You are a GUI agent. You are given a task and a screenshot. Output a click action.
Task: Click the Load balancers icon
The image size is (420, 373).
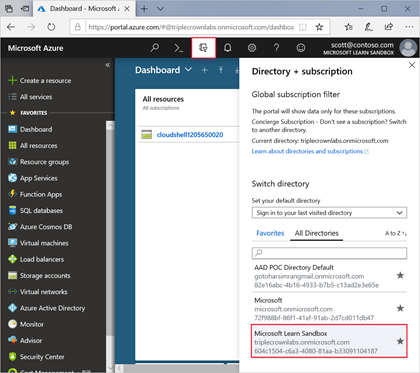12,259
